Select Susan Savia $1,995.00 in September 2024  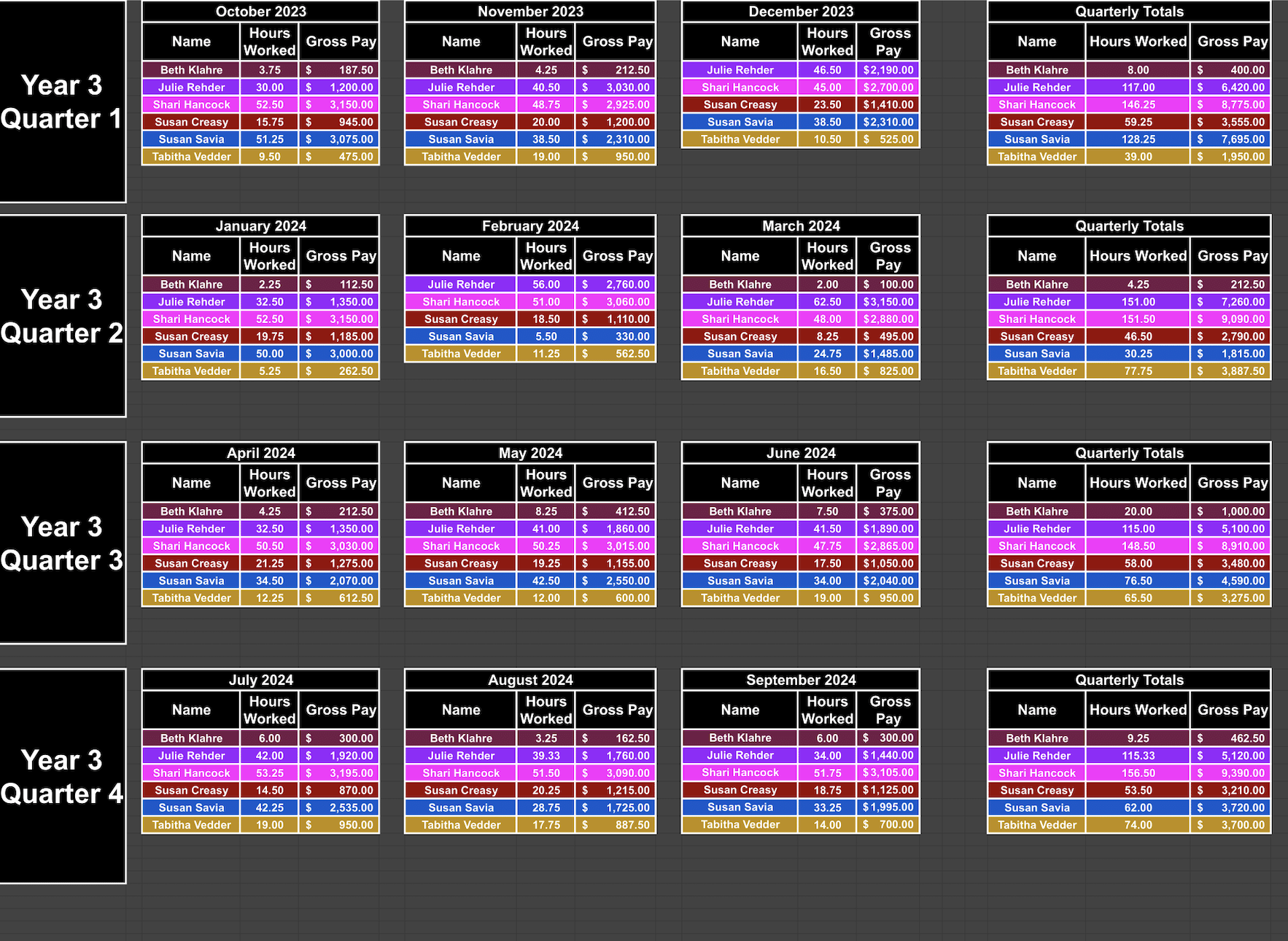[888, 807]
